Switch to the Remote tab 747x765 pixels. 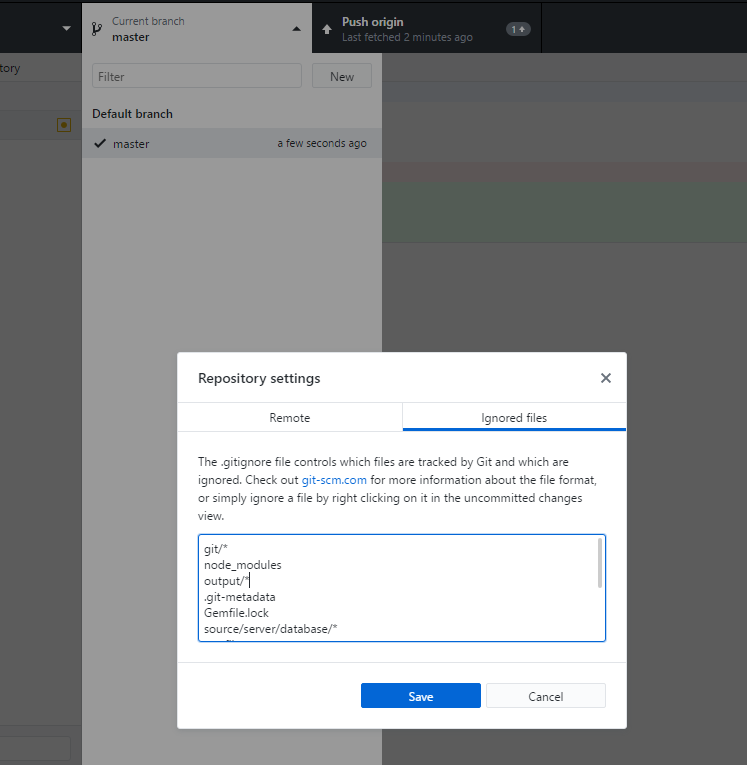[290, 418]
